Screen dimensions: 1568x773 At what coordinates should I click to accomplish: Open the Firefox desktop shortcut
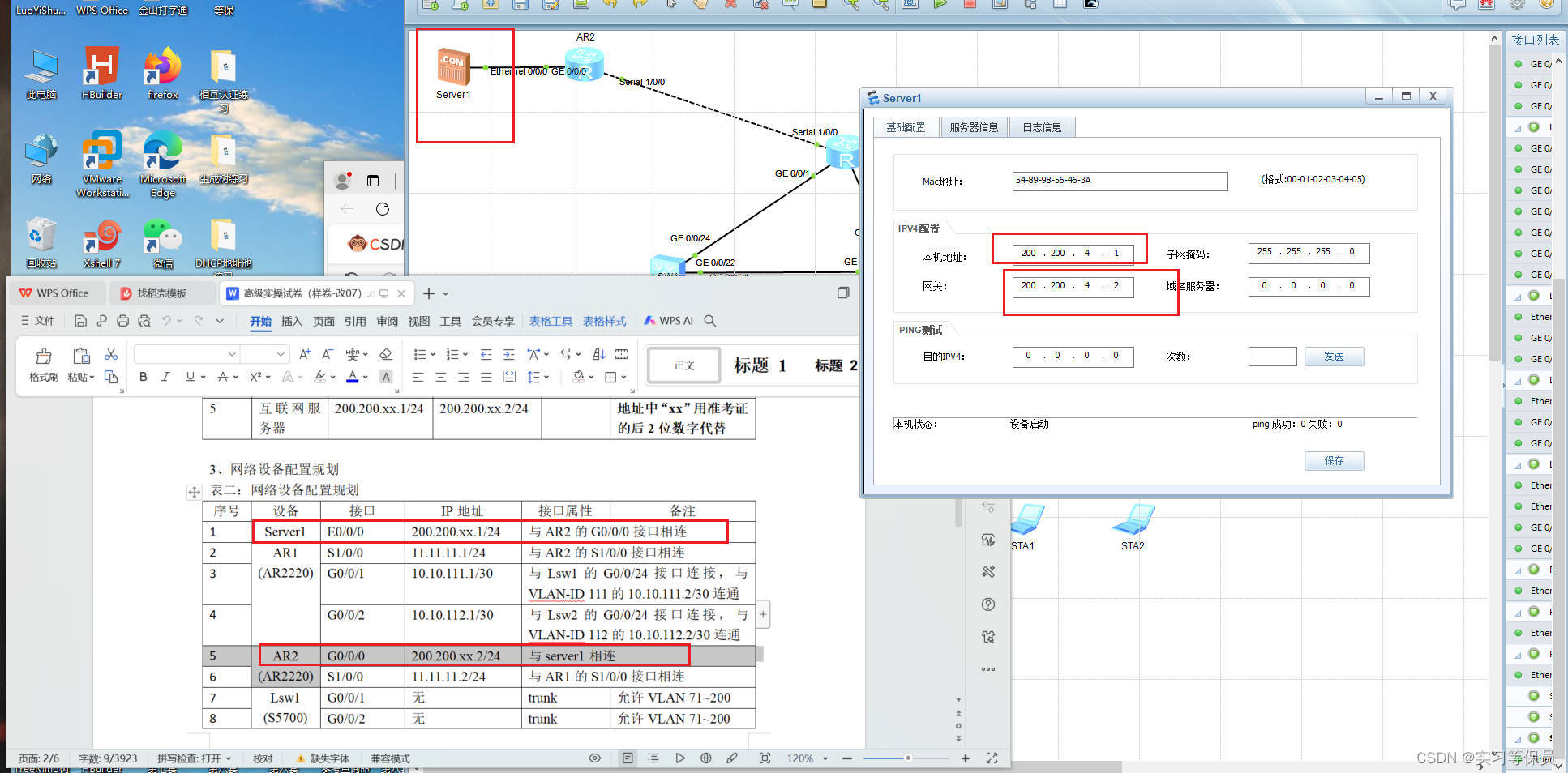pos(163,73)
